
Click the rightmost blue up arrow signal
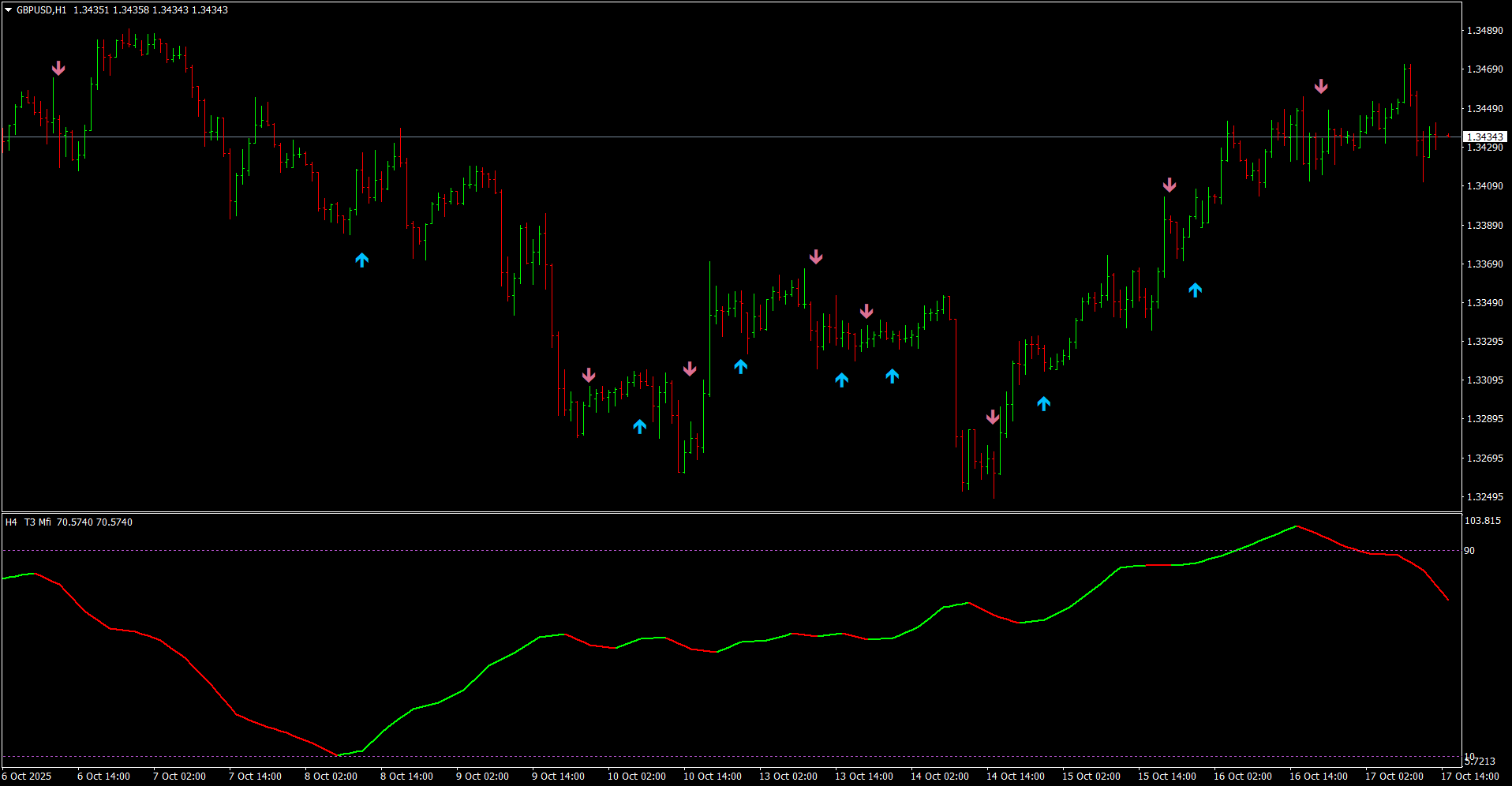(1195, 290)
